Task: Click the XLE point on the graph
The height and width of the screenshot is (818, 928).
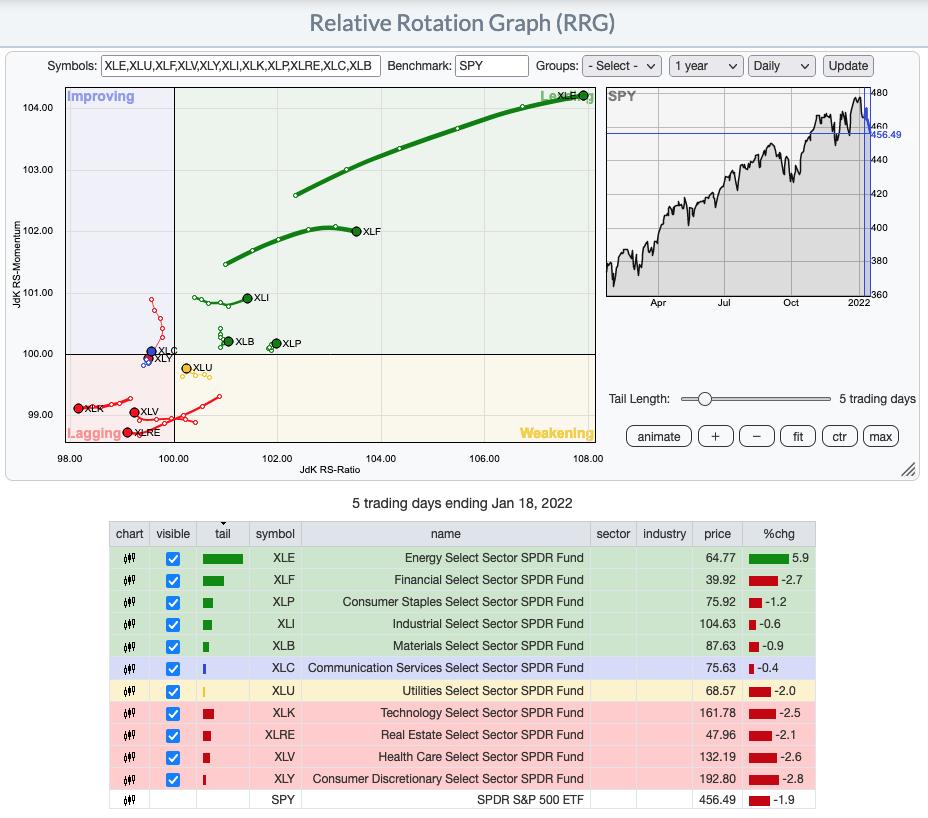Action: tap(584, 95)
